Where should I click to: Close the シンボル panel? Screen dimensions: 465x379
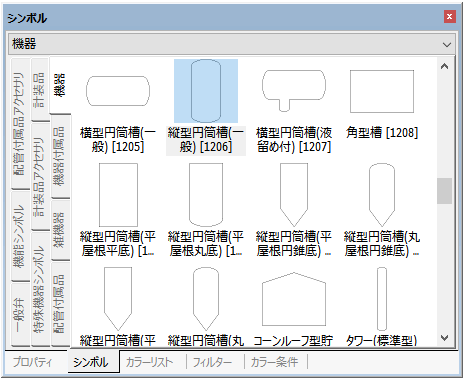[449, 17]
